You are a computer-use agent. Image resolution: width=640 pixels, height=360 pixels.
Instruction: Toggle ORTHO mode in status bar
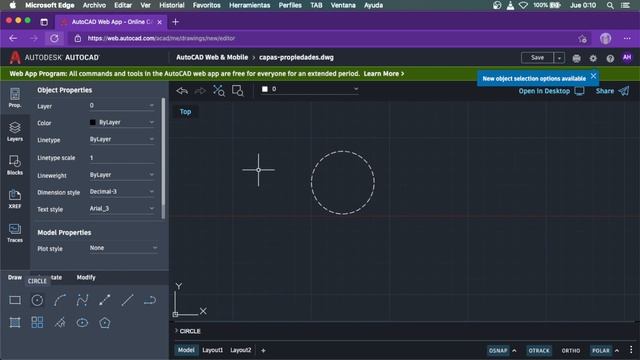pos(571,350)
